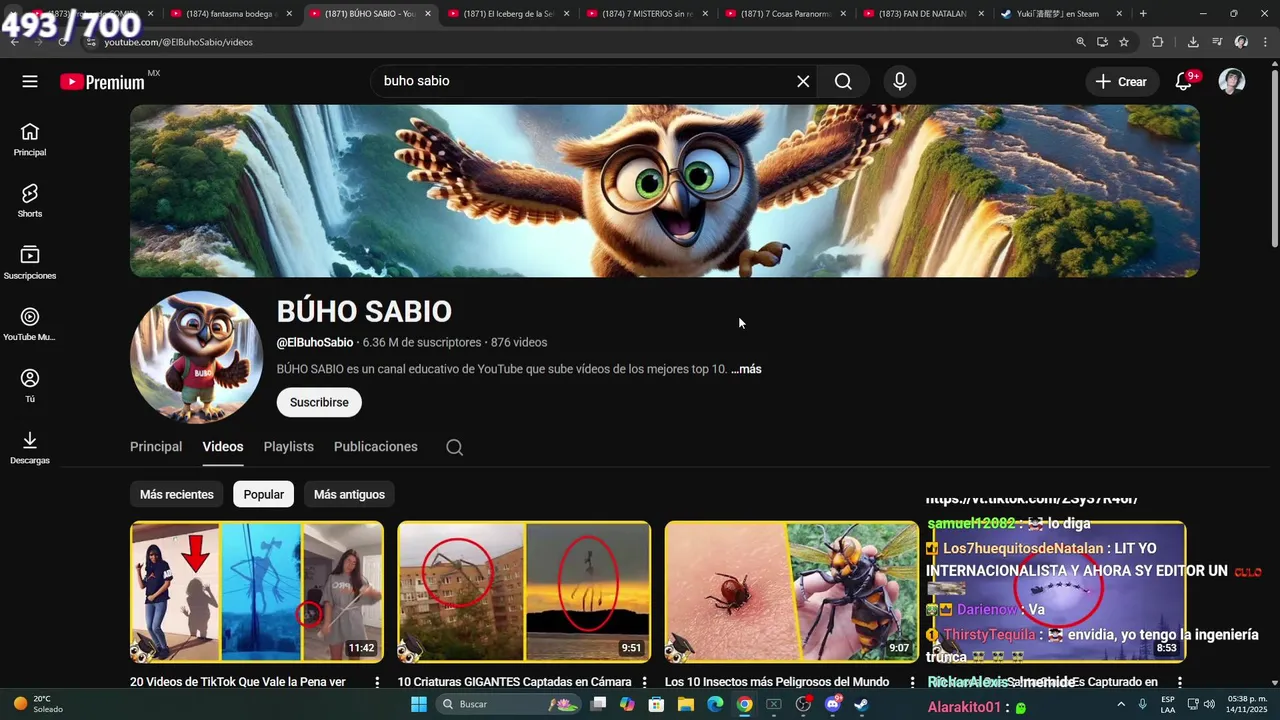Clear the search box with the X

[803, 82]
